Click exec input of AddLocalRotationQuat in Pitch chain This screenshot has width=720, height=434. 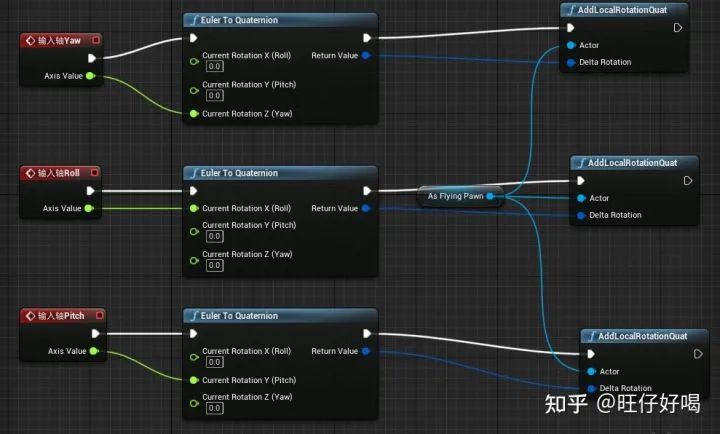pyautogui.click(x=591, y=354)
